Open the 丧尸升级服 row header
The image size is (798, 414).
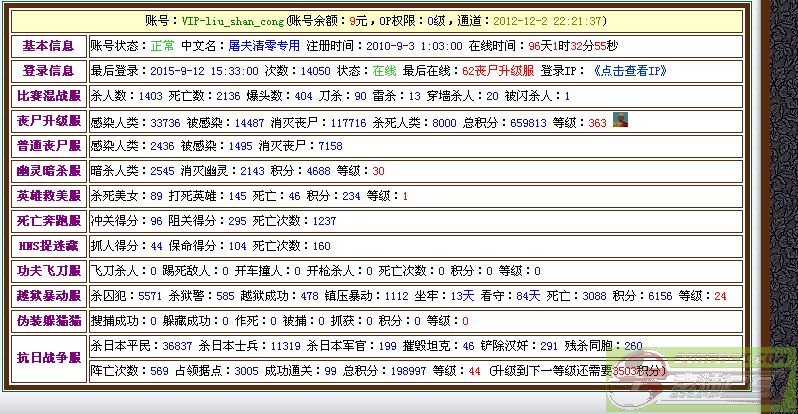[x=47, y=121]
